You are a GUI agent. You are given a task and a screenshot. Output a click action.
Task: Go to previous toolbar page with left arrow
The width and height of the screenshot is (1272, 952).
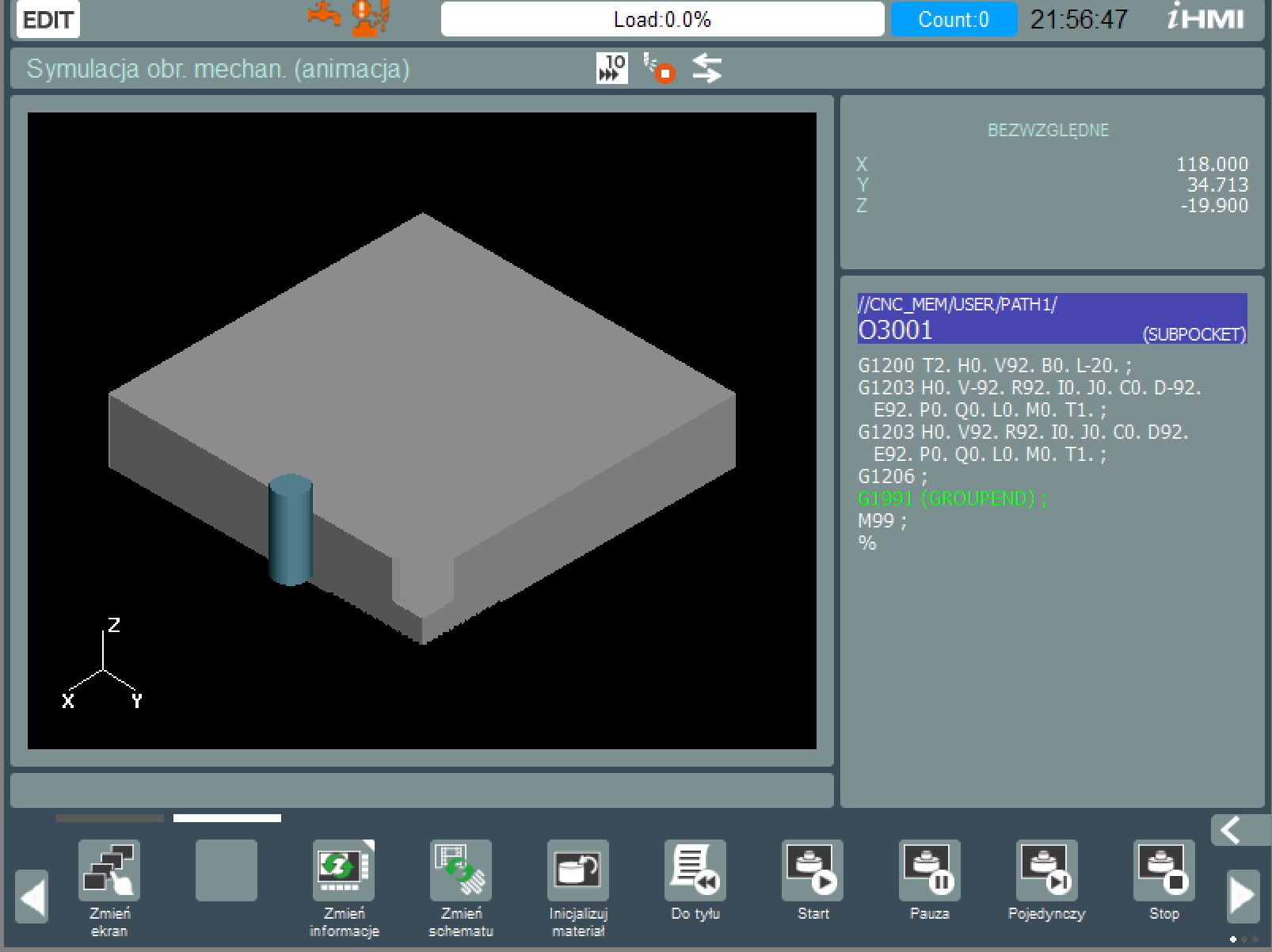[32, 895]
